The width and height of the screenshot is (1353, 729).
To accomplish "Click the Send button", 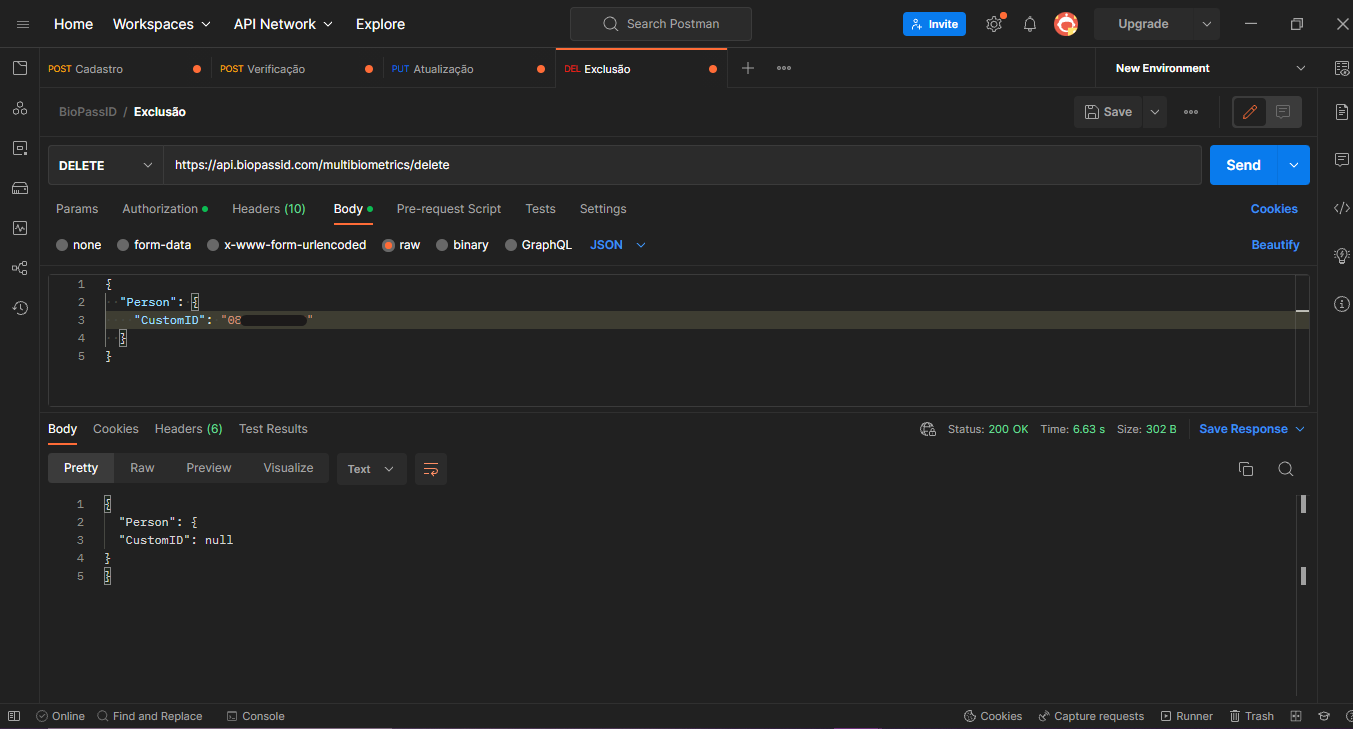I will click(x=1244, y=165).
